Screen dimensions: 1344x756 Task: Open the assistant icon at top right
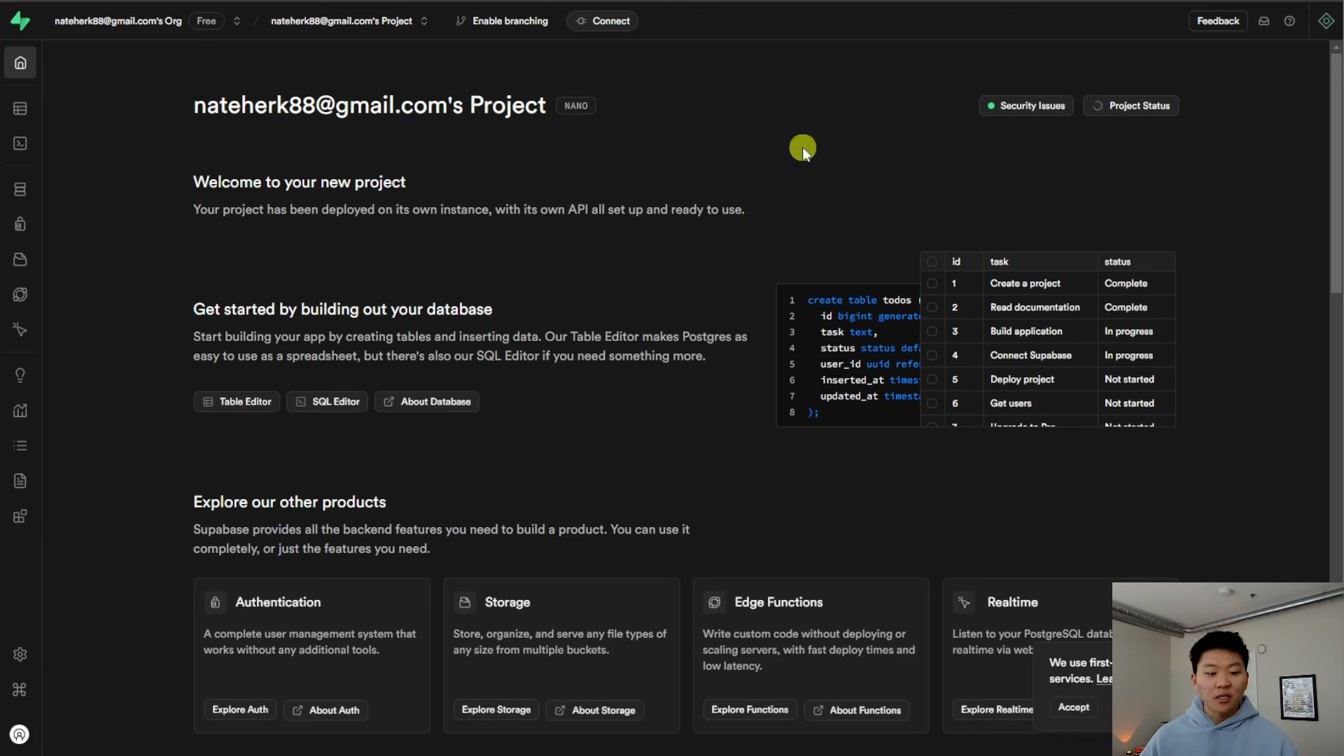coord(1326,21)
